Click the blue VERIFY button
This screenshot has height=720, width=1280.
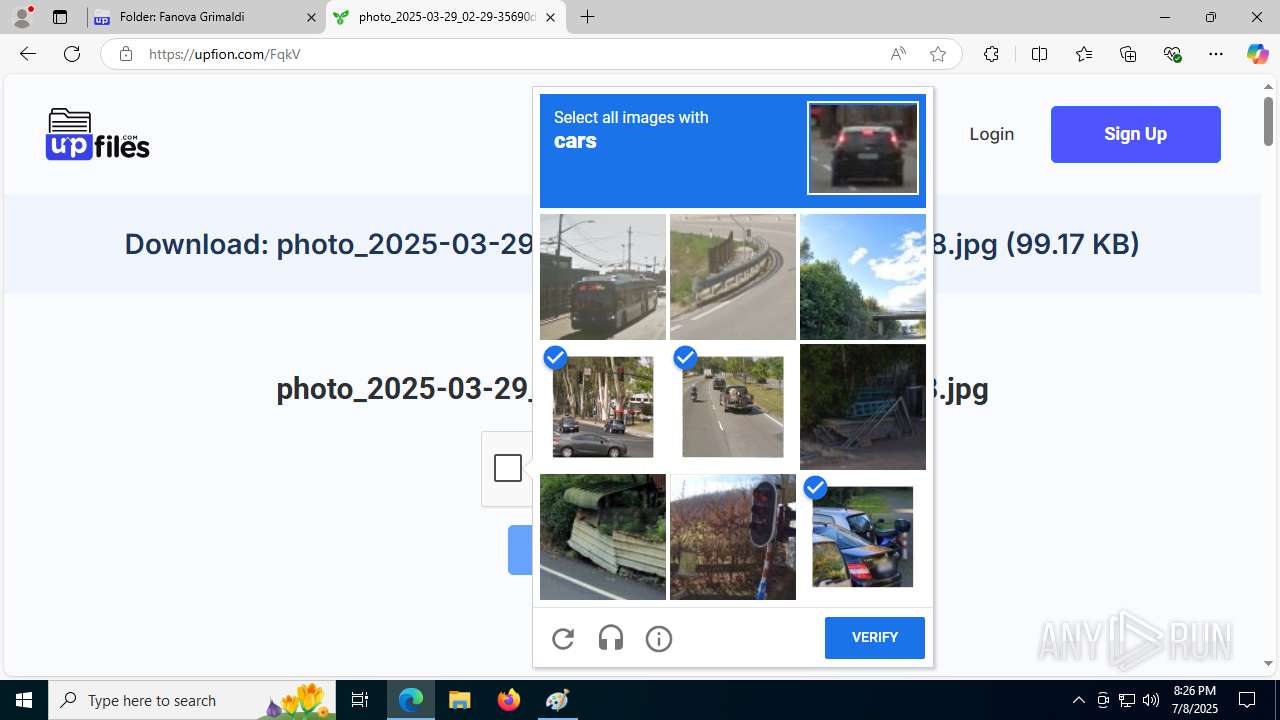pos(874,638)
